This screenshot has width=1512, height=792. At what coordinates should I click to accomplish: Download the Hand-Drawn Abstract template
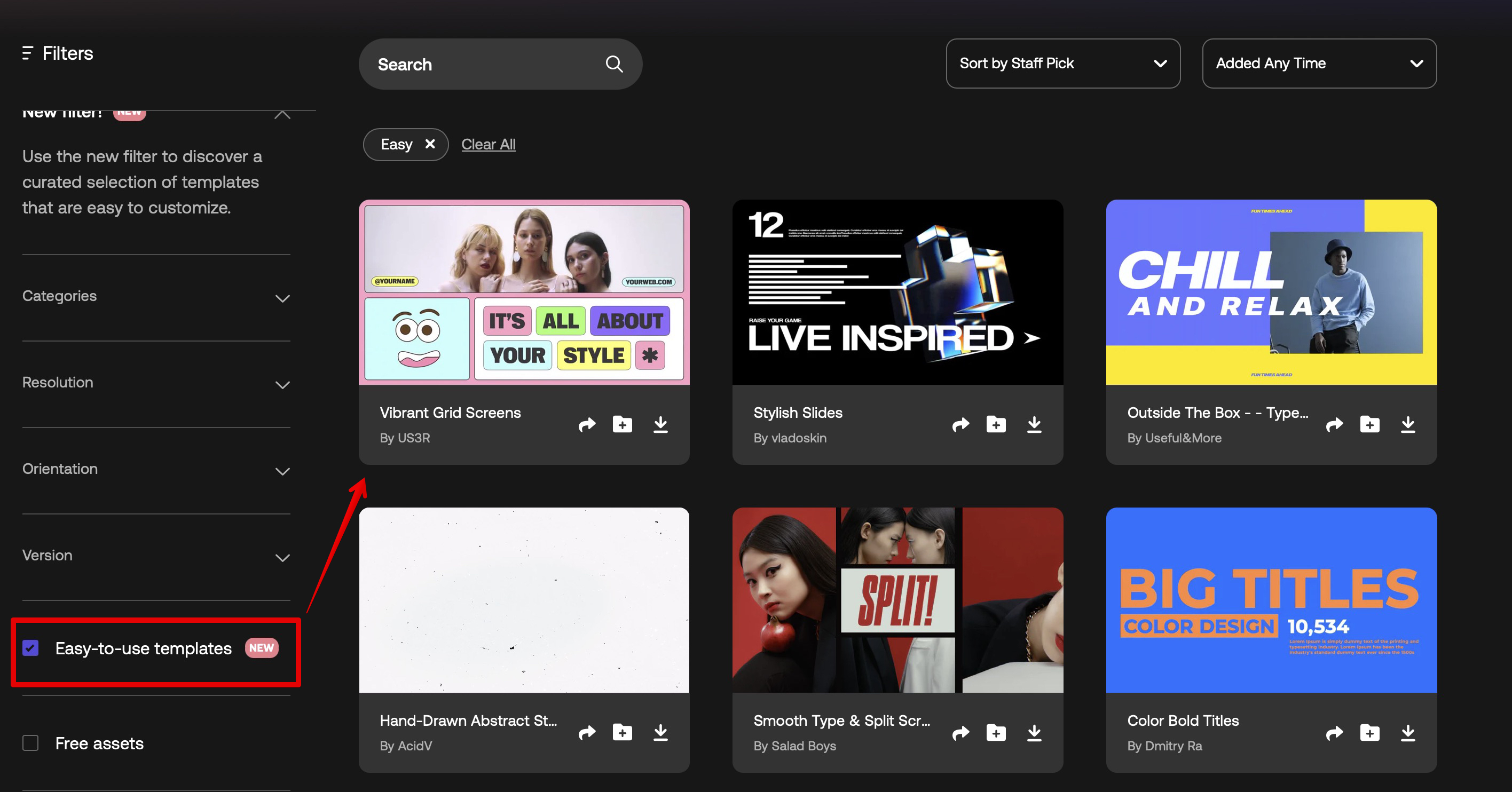point(660,732)
